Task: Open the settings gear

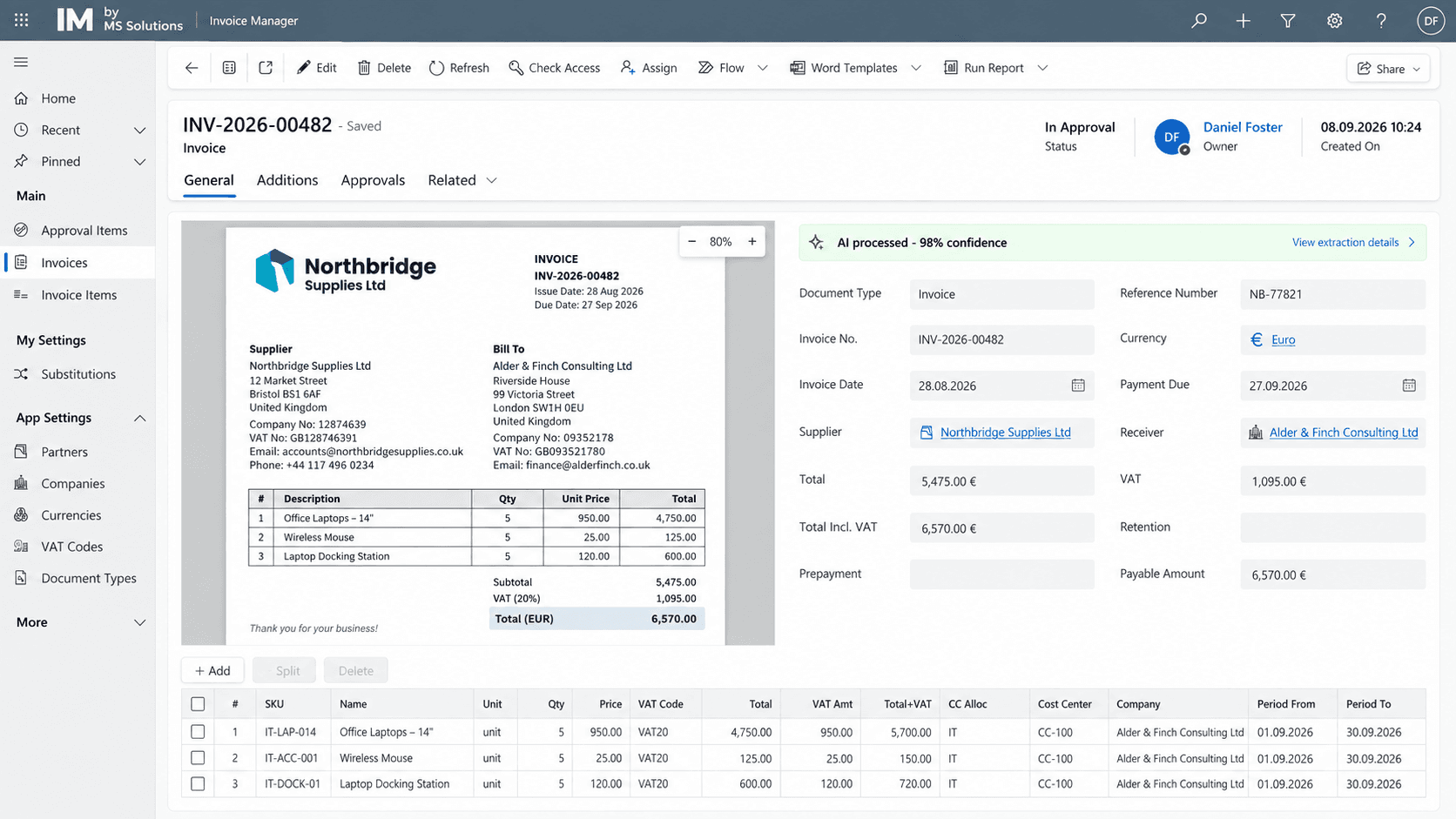Action: pyautogui.click(x=1334, y=20)
